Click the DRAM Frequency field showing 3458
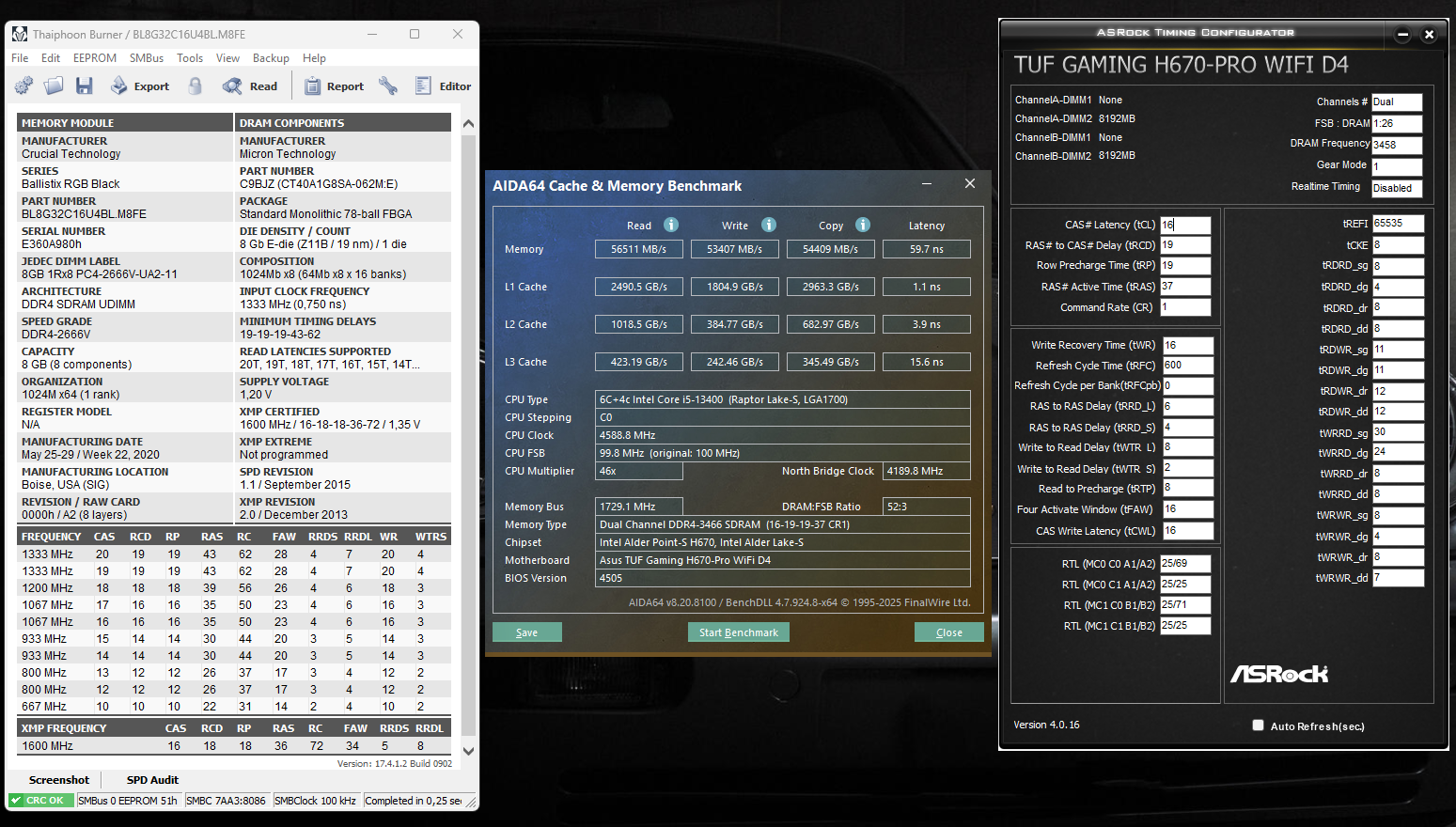 (x=1397, y=145)
